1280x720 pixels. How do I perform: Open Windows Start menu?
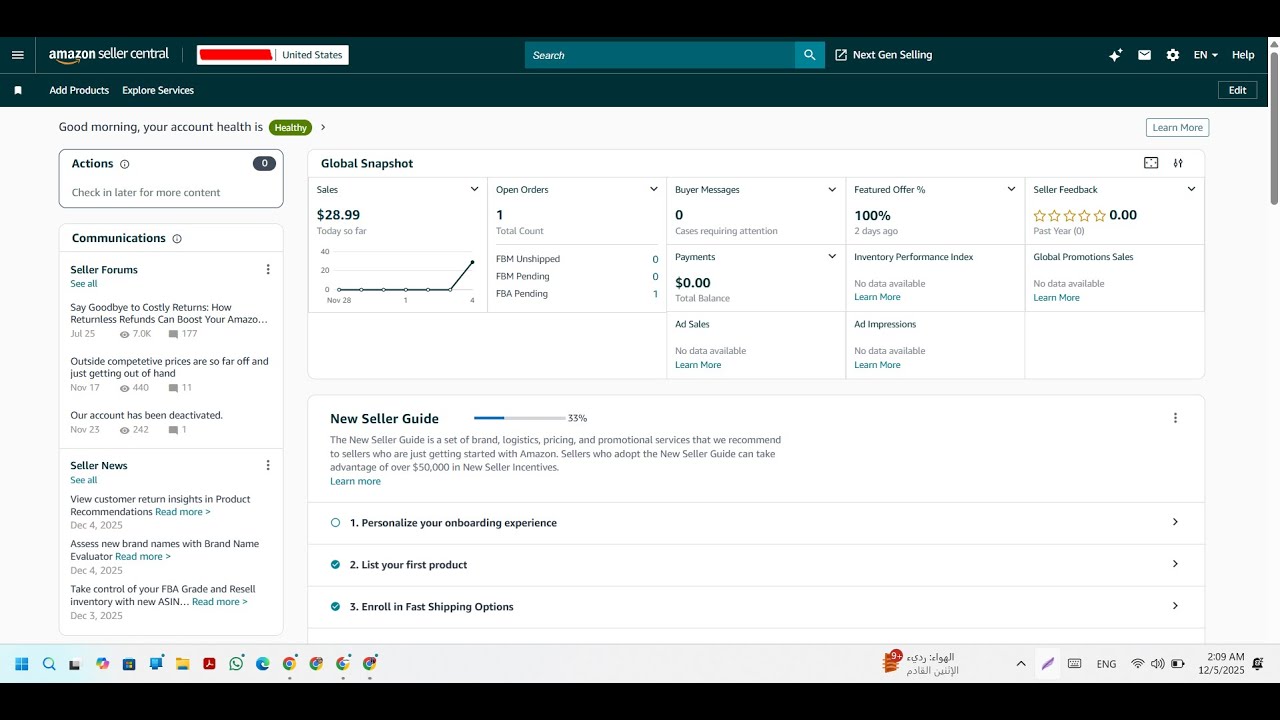click(x=22, y=663)
